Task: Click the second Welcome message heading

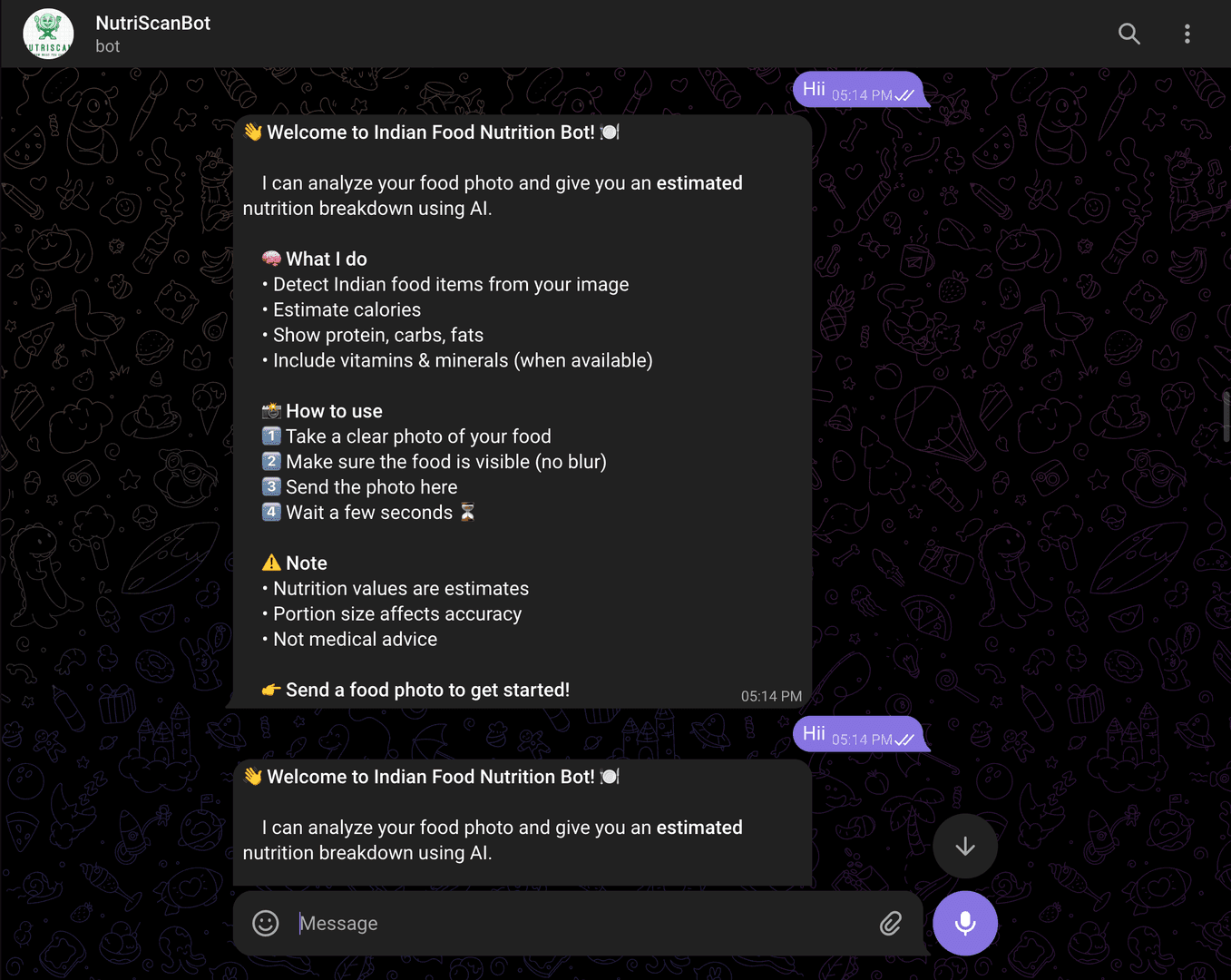Action: tap(431, 777)
